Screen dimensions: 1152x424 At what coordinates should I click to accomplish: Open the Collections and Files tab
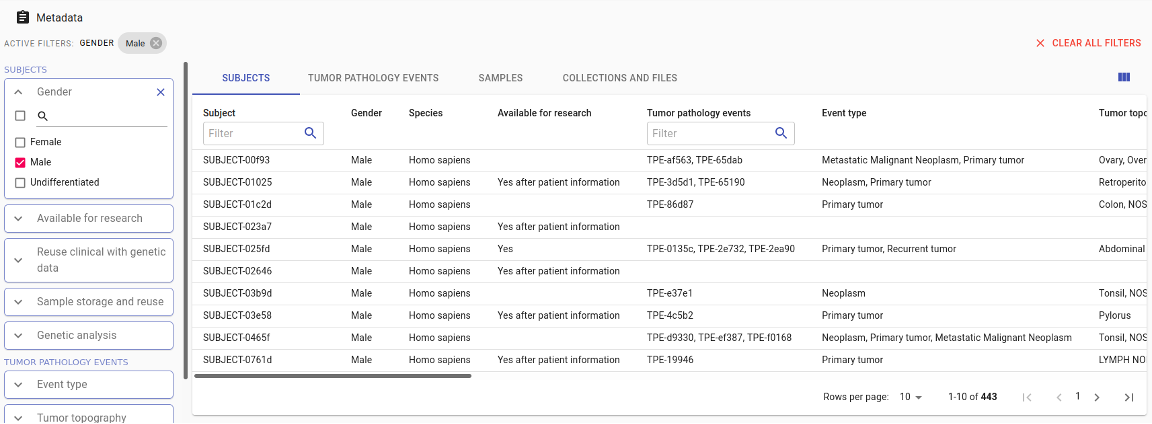(619, 78)
